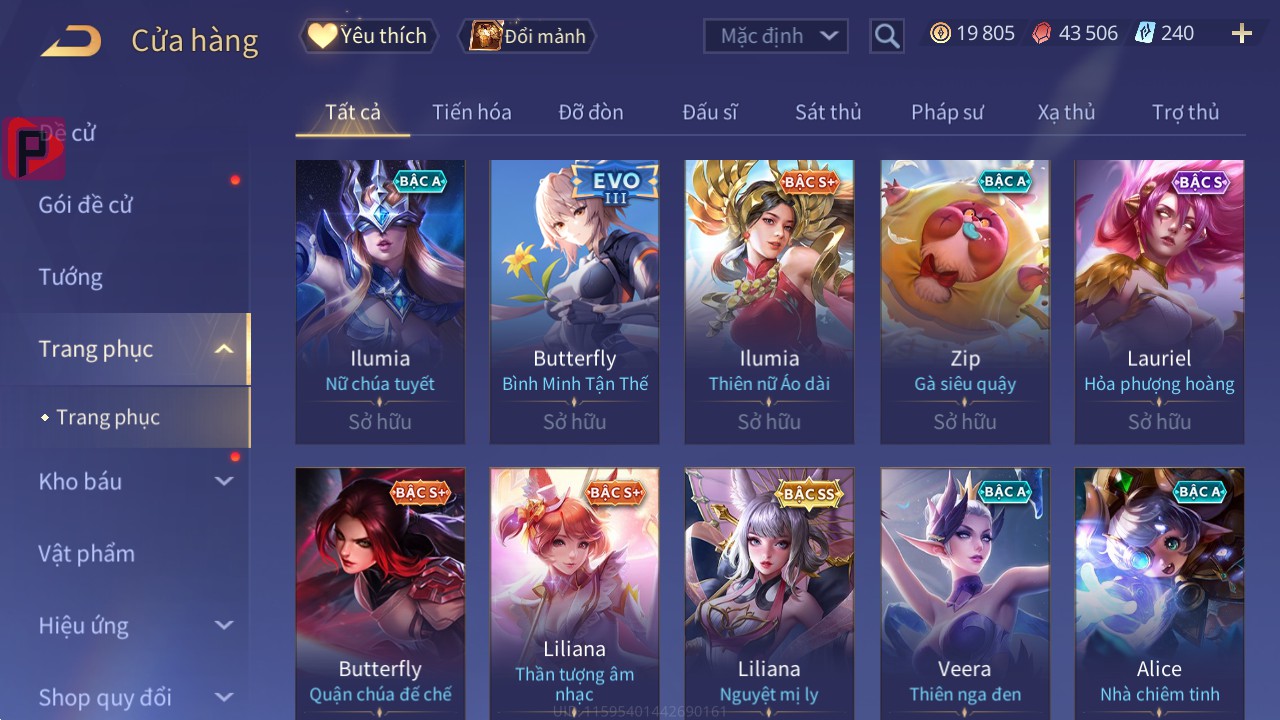Collapse the Trang phục section
Screen dimensions: 1280x720
click(224, 349)
